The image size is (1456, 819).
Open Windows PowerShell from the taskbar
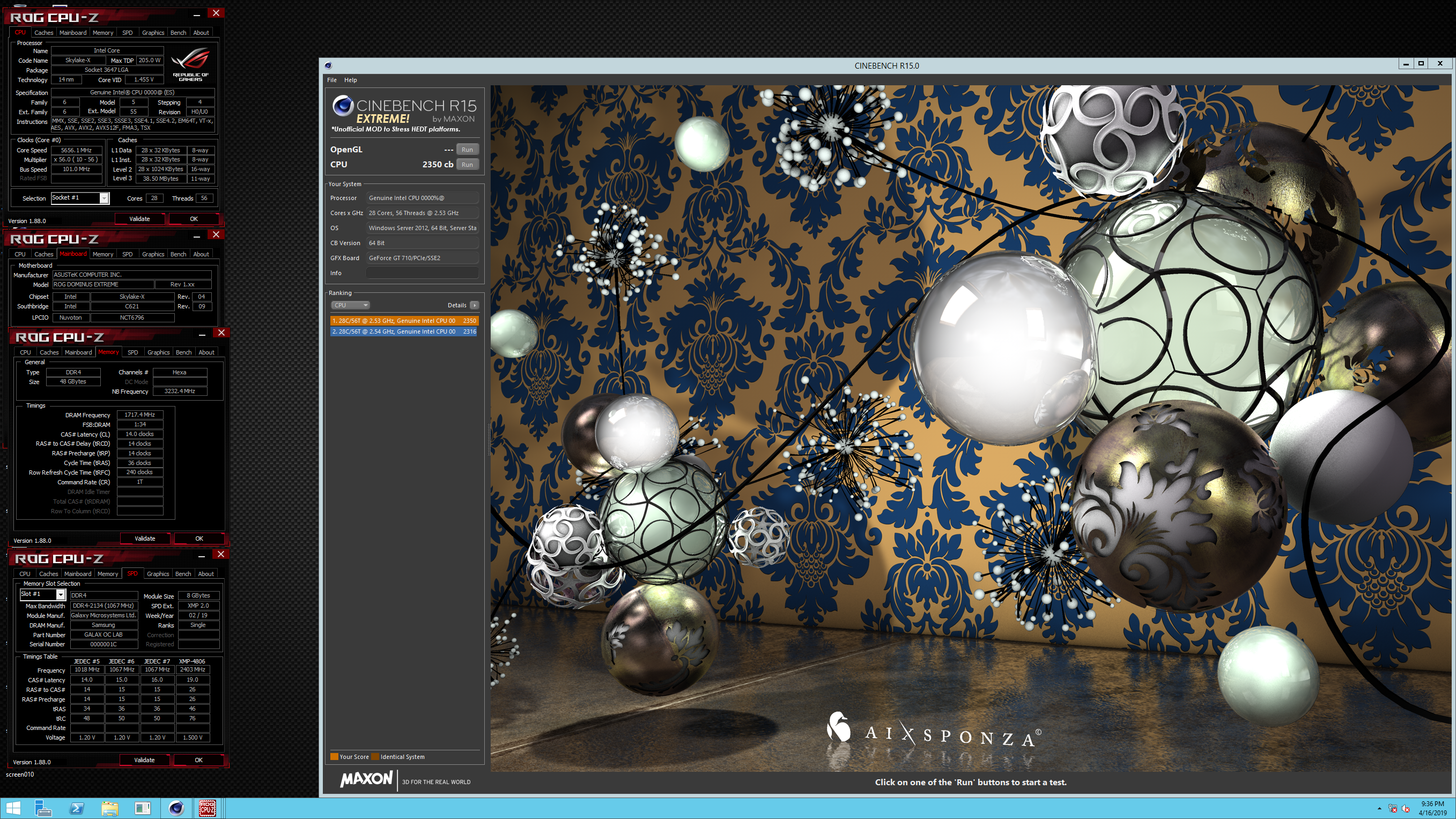[x=76, y=808]
